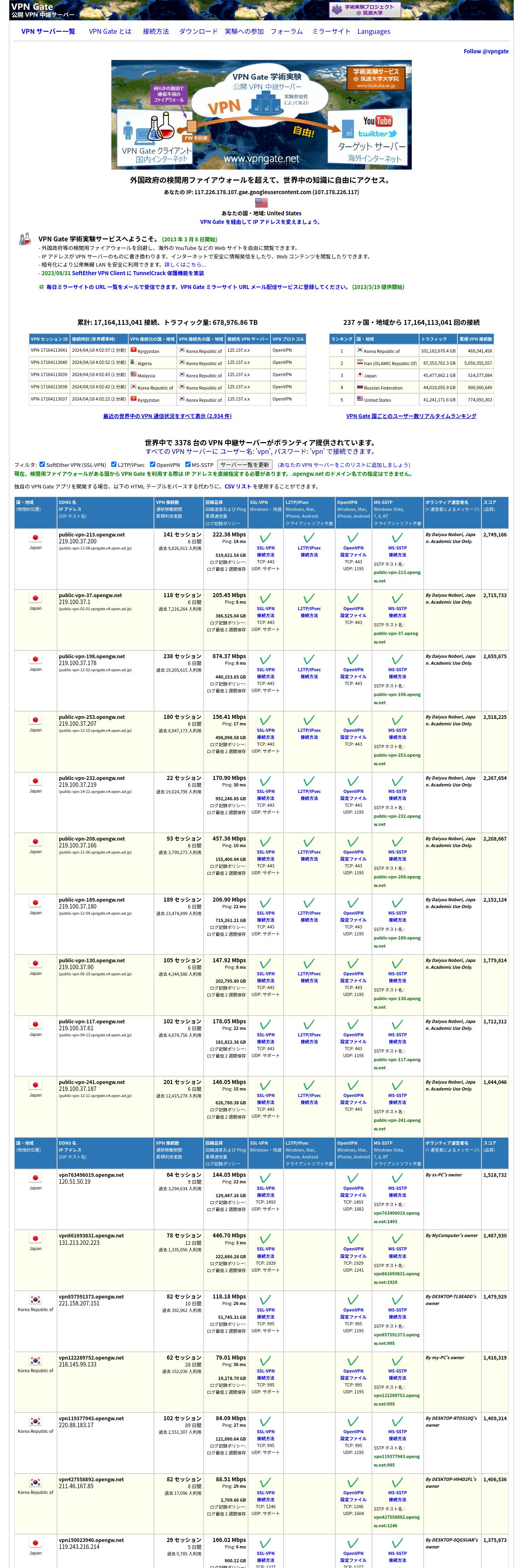Click the OpenVPN checkmark for vpn861693831
Image resolution: width=523 pixels, height=1568 pixels.
coord(353,1239)
